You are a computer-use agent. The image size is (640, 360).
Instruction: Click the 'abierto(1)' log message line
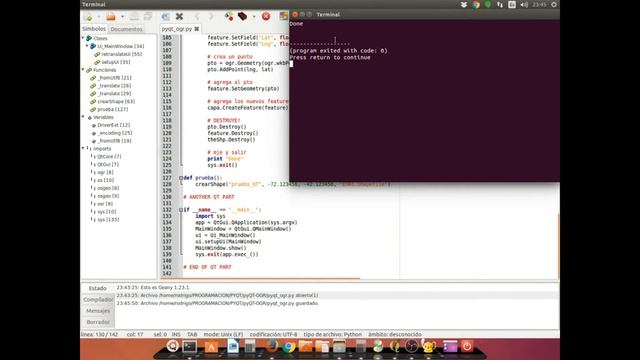(x=217, y=295)
